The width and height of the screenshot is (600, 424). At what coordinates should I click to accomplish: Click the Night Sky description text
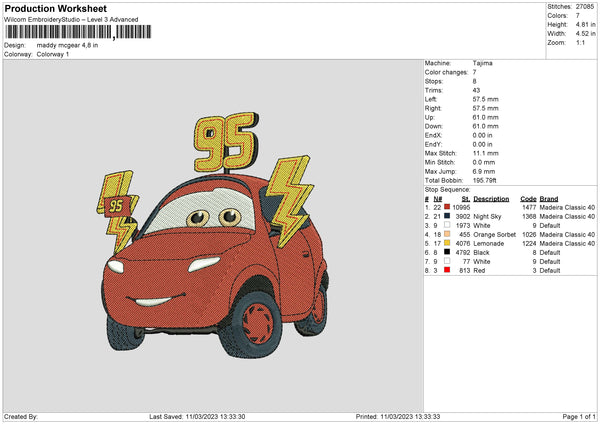point(487,216)
